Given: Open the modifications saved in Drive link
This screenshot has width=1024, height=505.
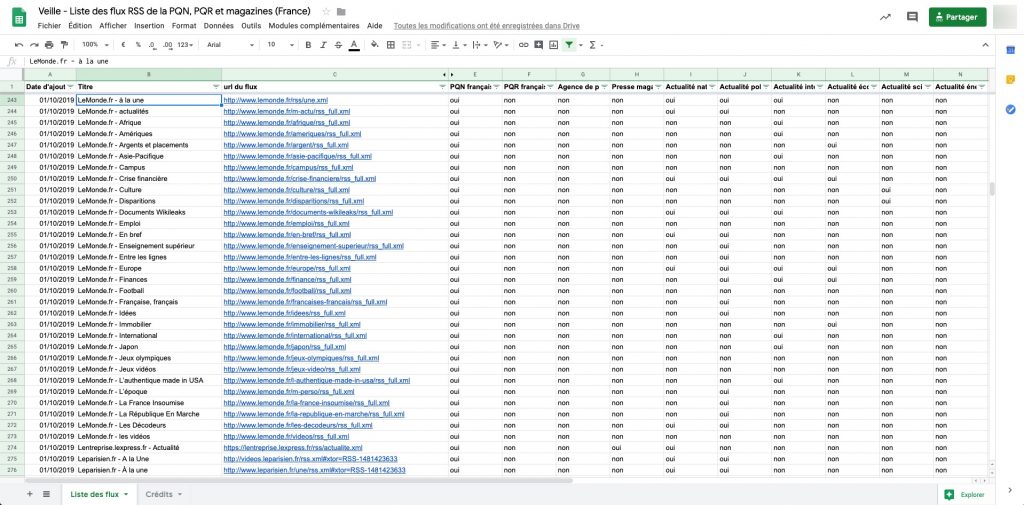Looking at the screenshot, I should (x=486, y=26).
